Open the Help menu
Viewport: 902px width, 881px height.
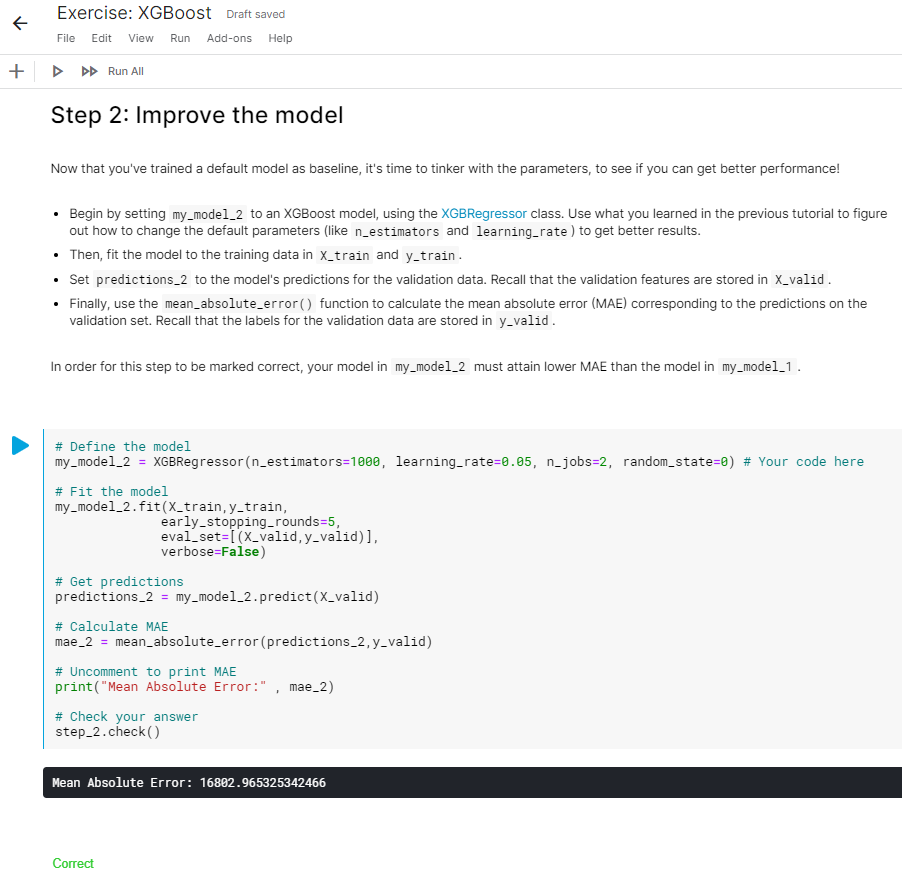click(x=280, y=38)
